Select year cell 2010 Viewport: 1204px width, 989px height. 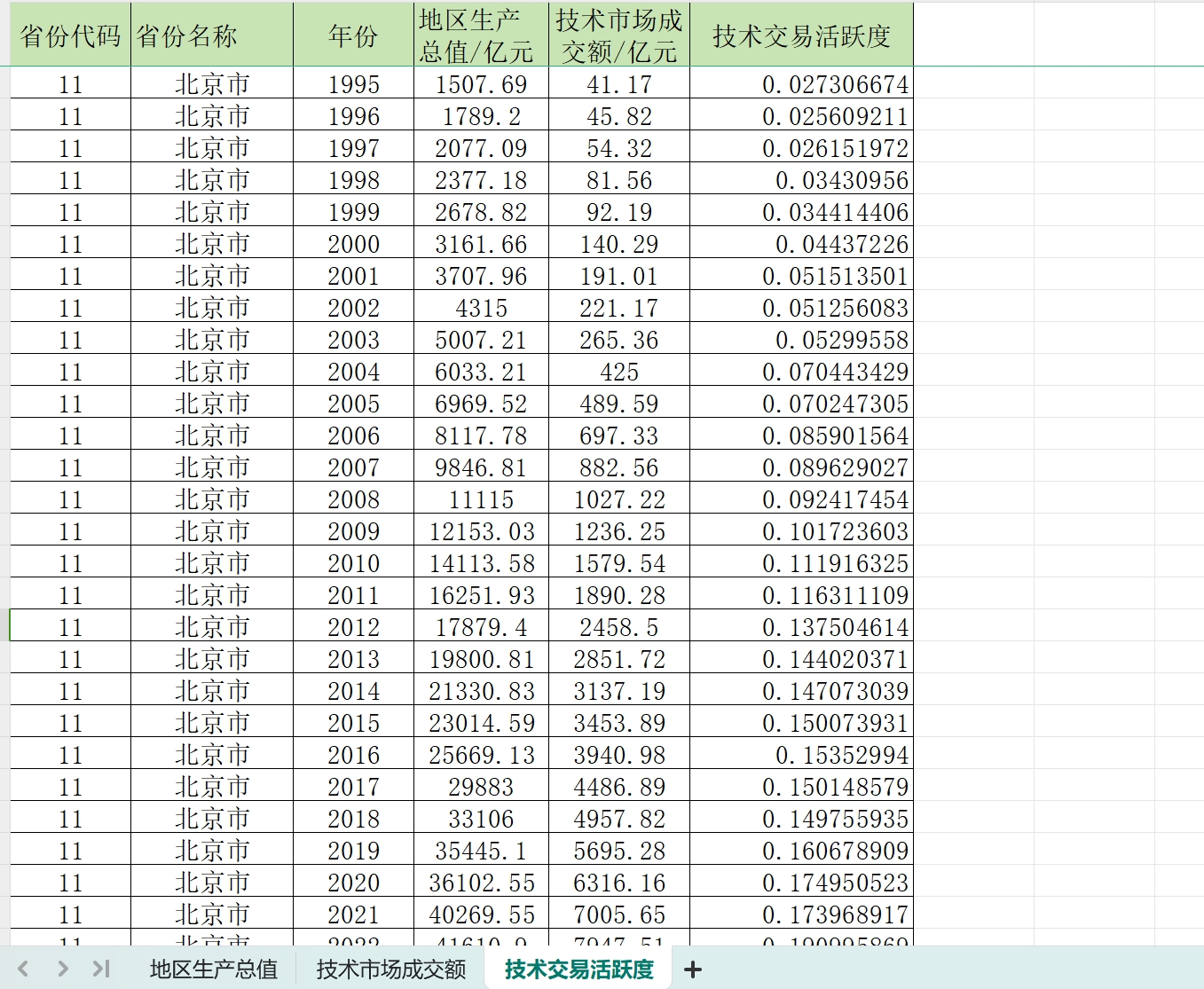(x=353, y=563)
